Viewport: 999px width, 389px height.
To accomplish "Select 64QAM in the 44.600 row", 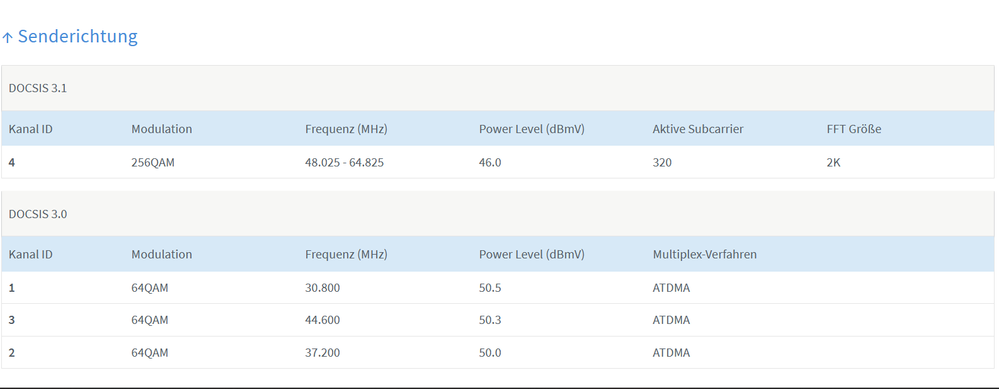I will (x=150, y=320).
